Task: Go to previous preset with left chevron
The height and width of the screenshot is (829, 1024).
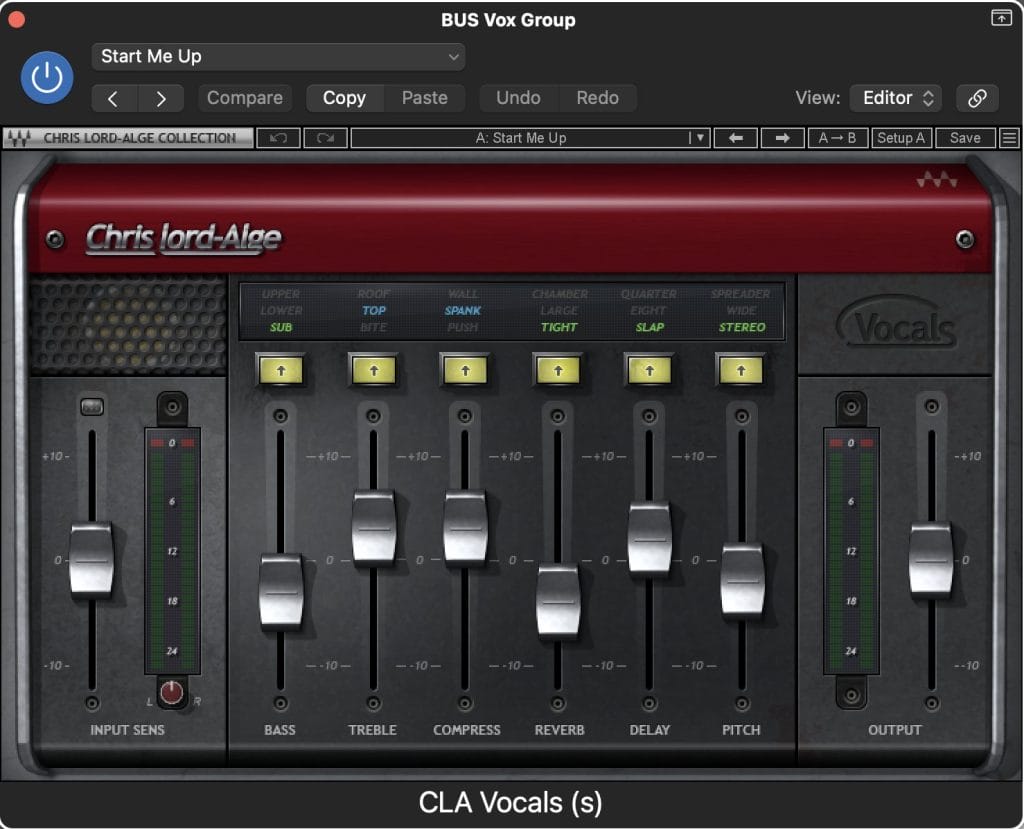Action: pos(114,98)
